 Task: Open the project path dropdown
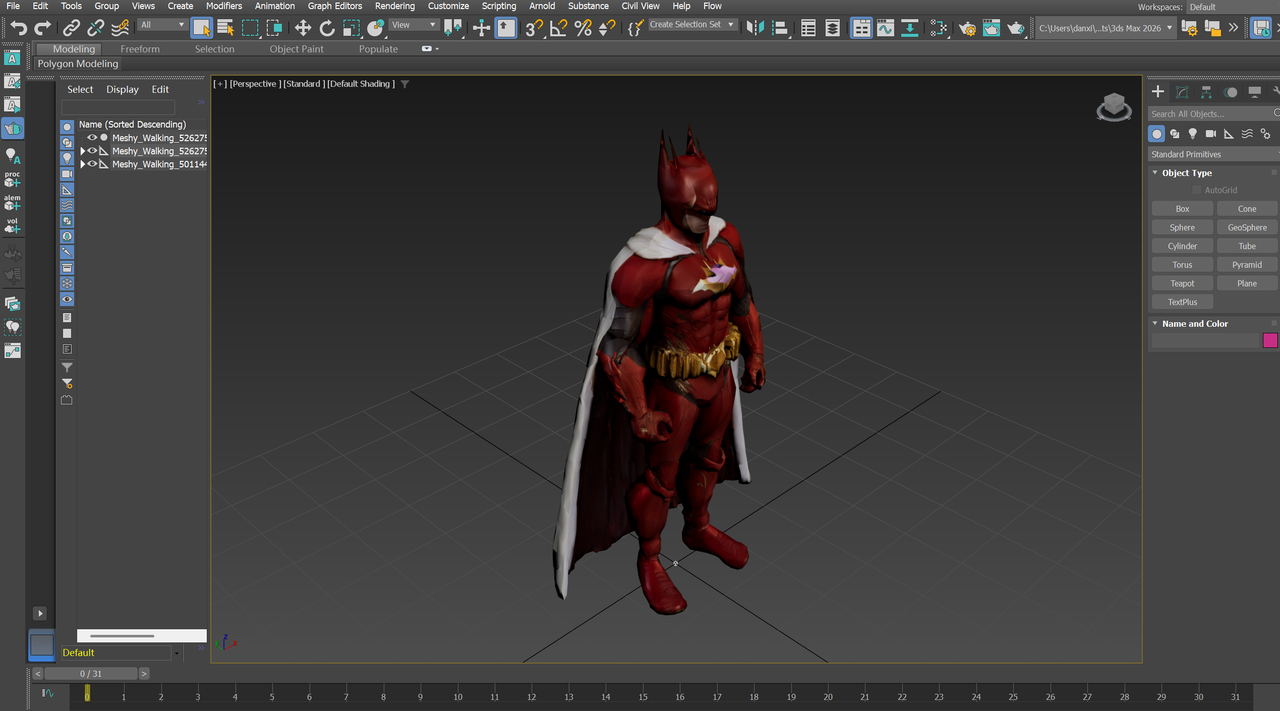[1105, 28]
